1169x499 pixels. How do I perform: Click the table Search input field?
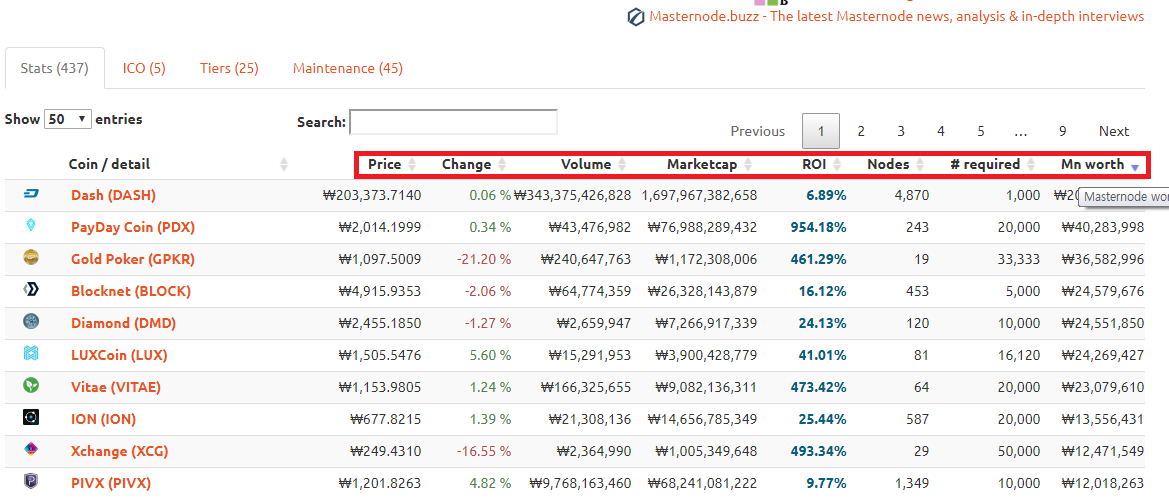tap(453, 122)
